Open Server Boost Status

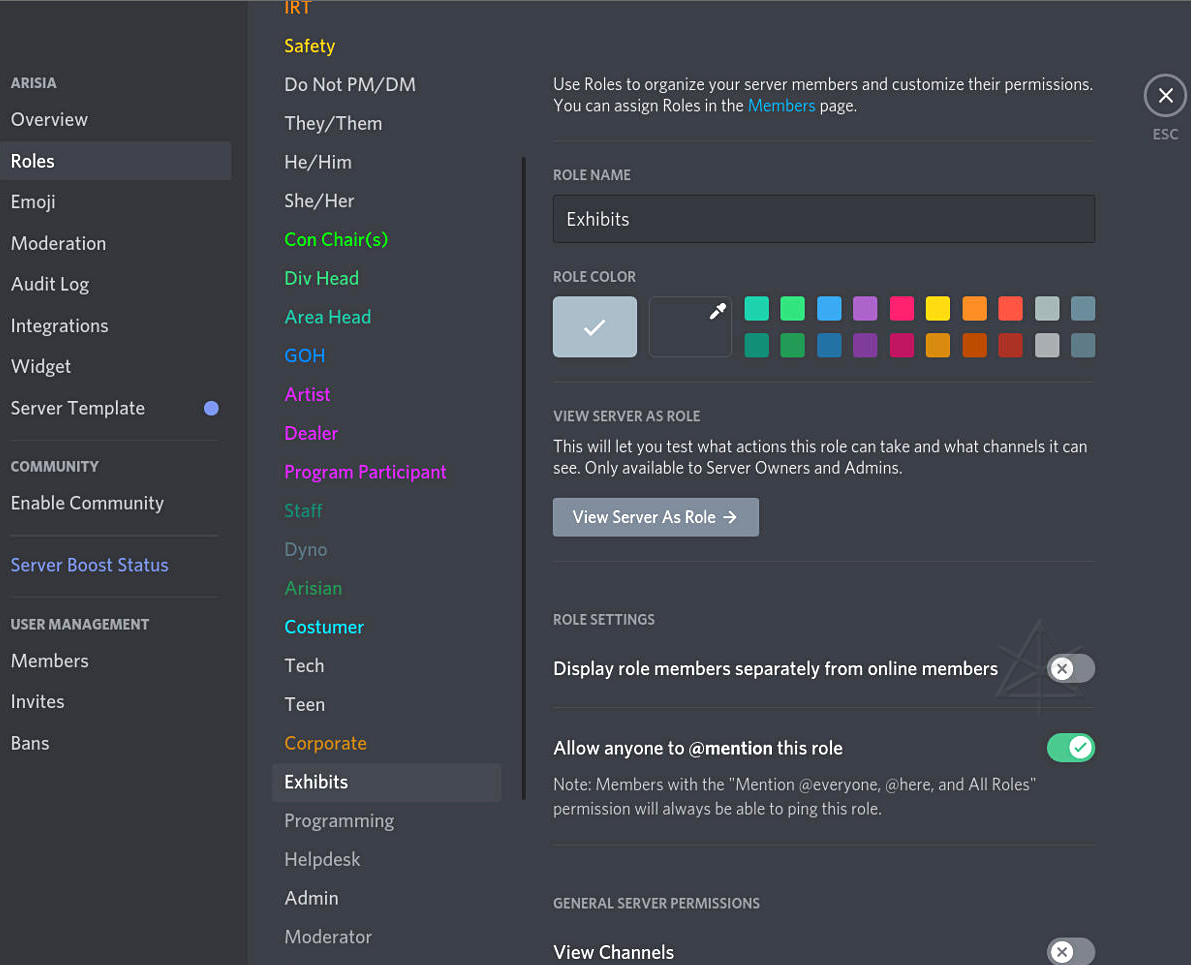click(89, 565)
